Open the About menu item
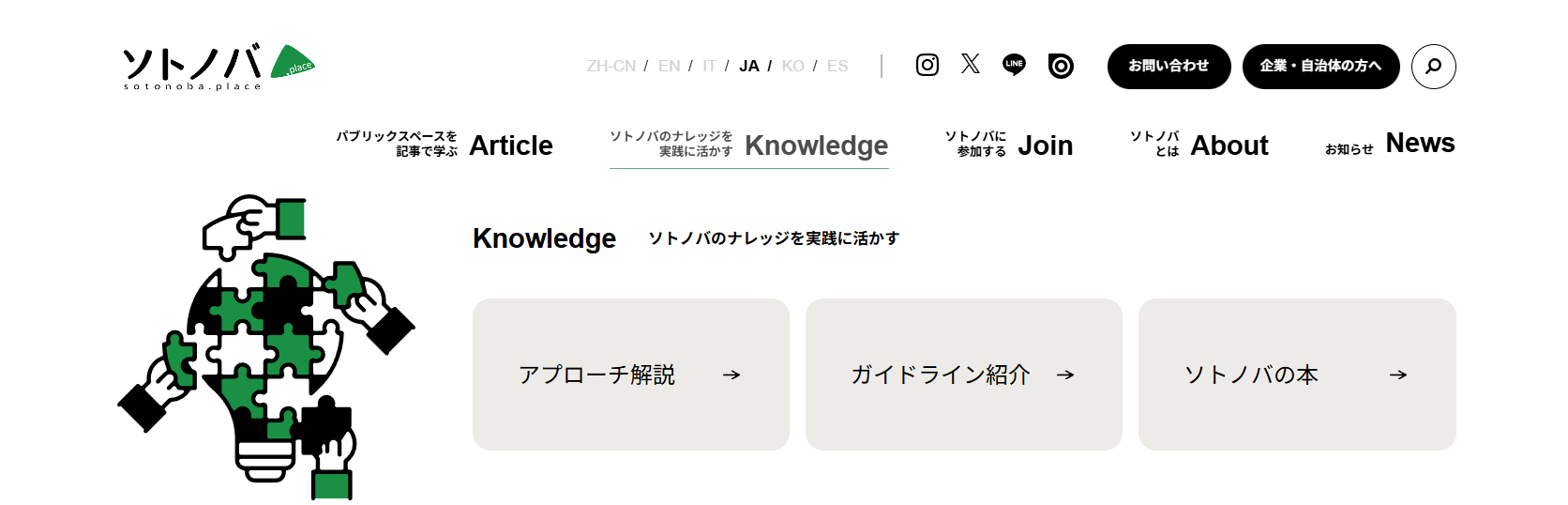The height and width of the screenshot is (505, 1568). pyautogui.click(x=1229, y=145)
